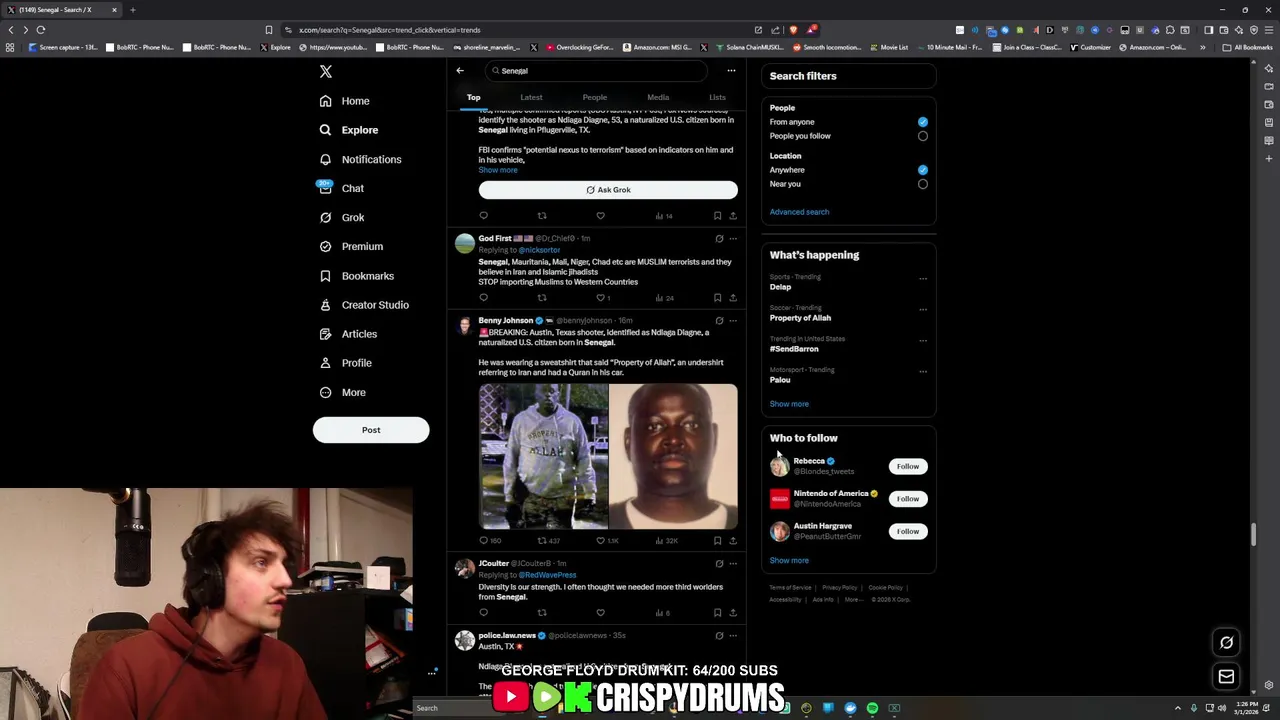Open search options three-dot menu

[731, 71]
